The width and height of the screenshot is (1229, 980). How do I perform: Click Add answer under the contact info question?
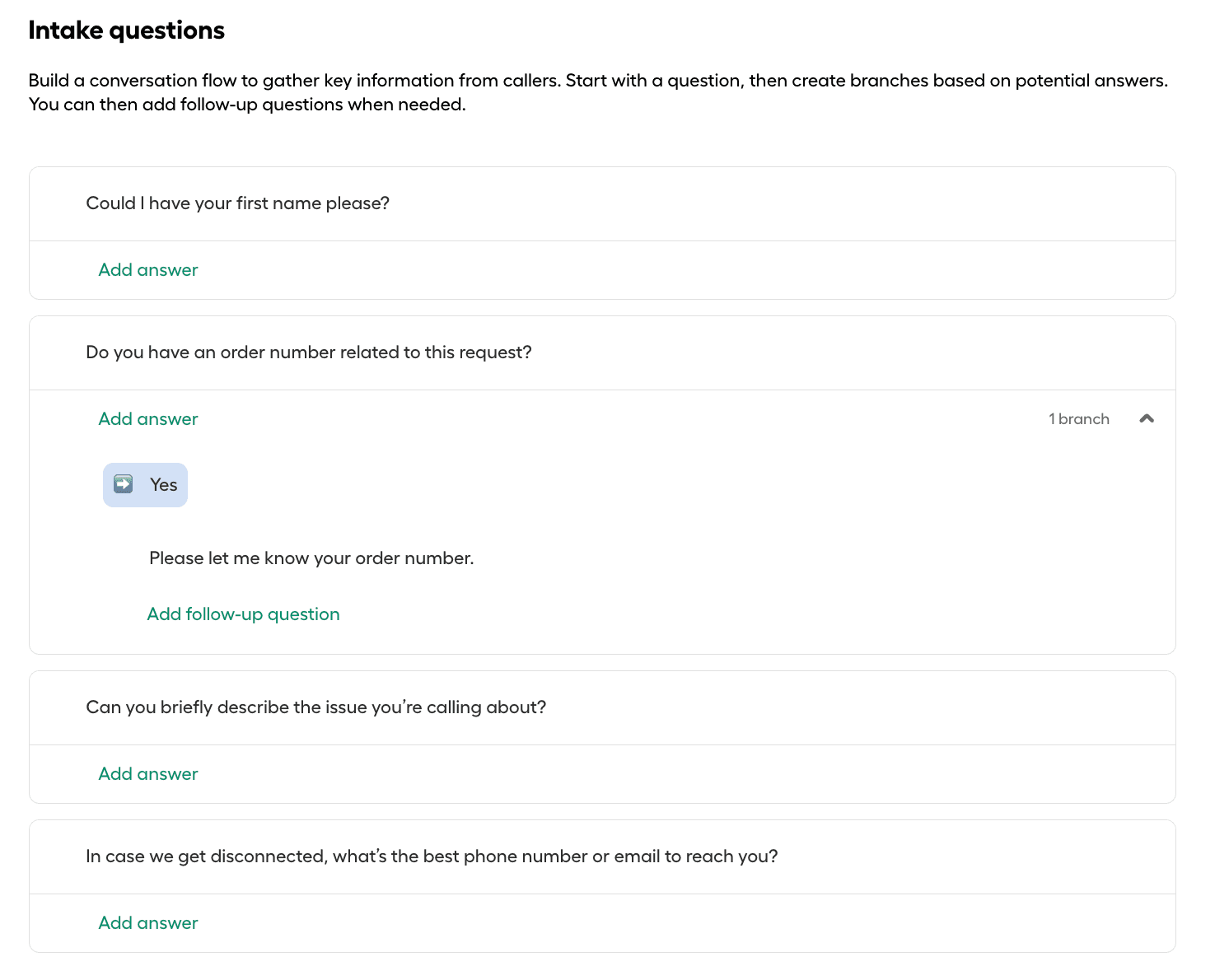(x=148, y=922)
